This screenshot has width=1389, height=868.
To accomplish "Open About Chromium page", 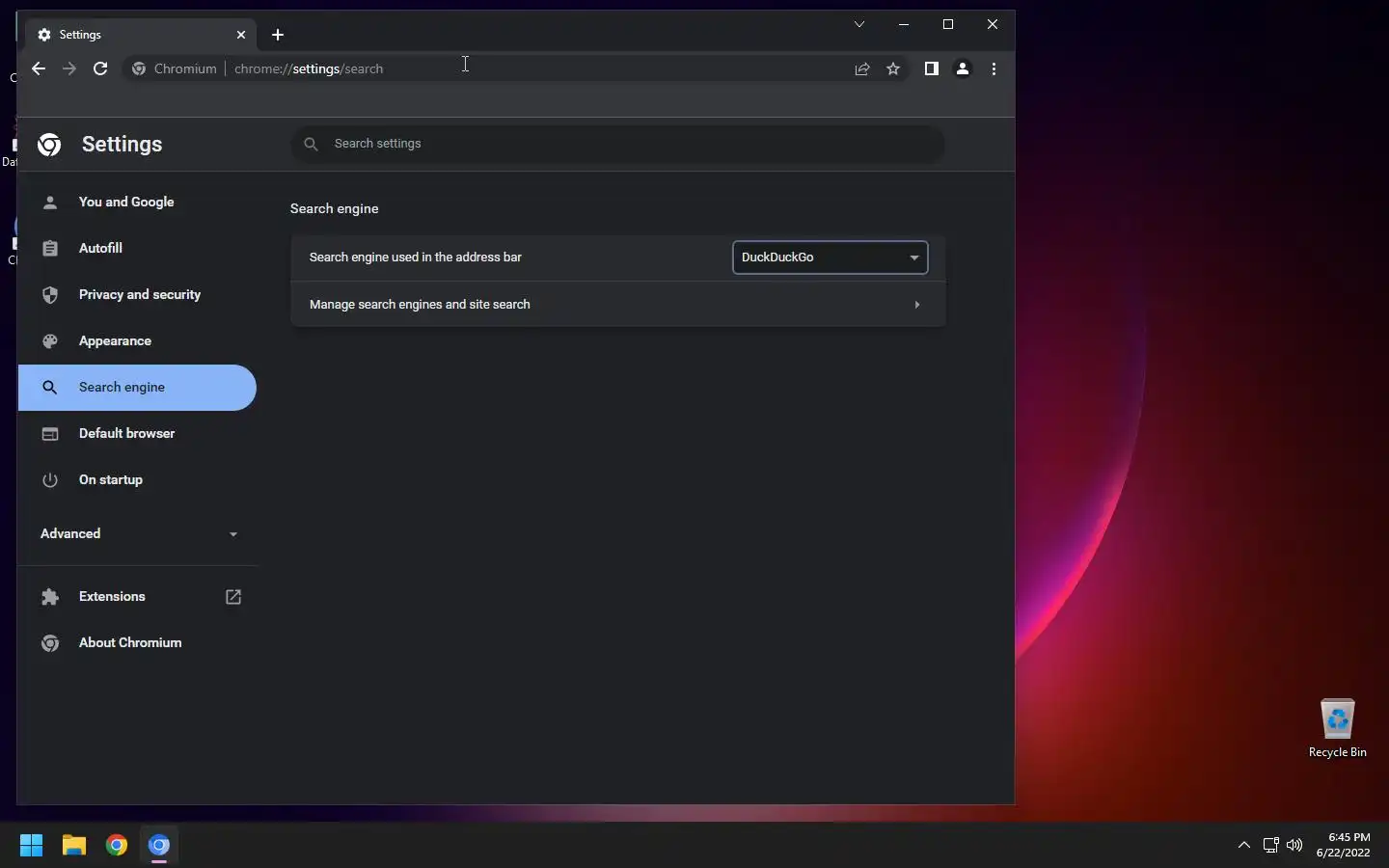I will tap(137, 642).
